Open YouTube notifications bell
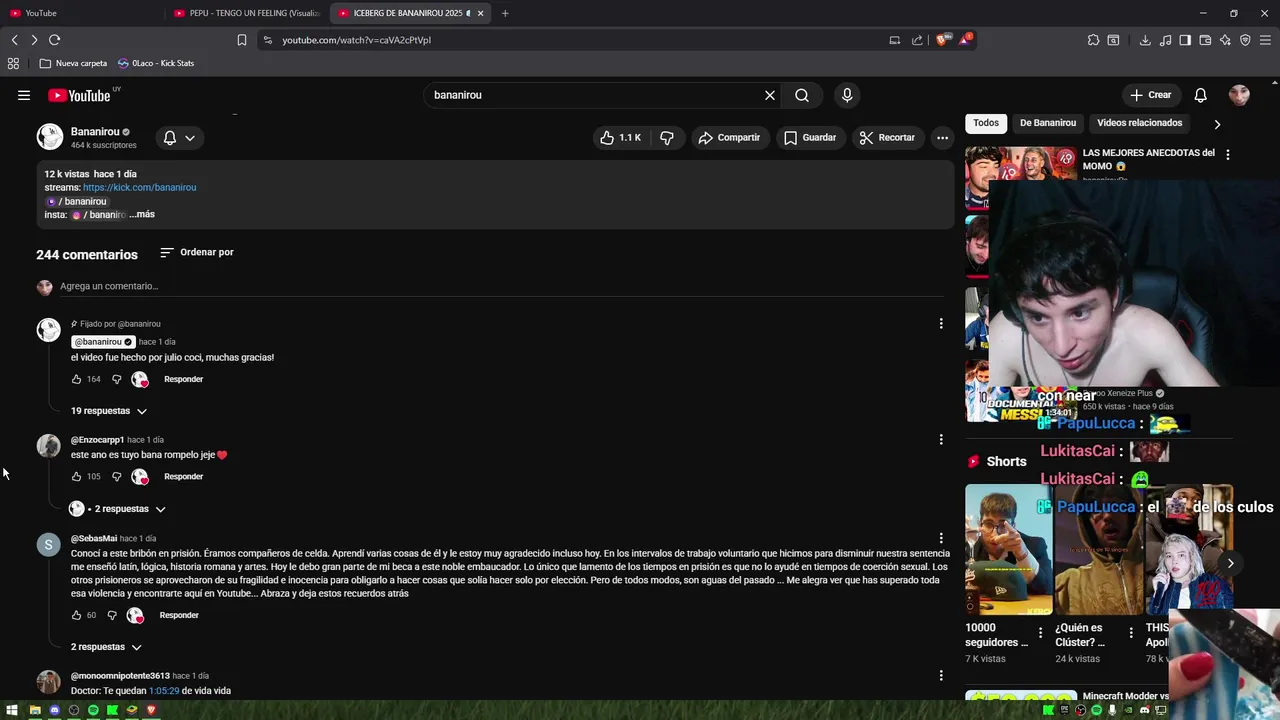The height and width of the screenshot is (720, 1280). (x=1201, y=95)
